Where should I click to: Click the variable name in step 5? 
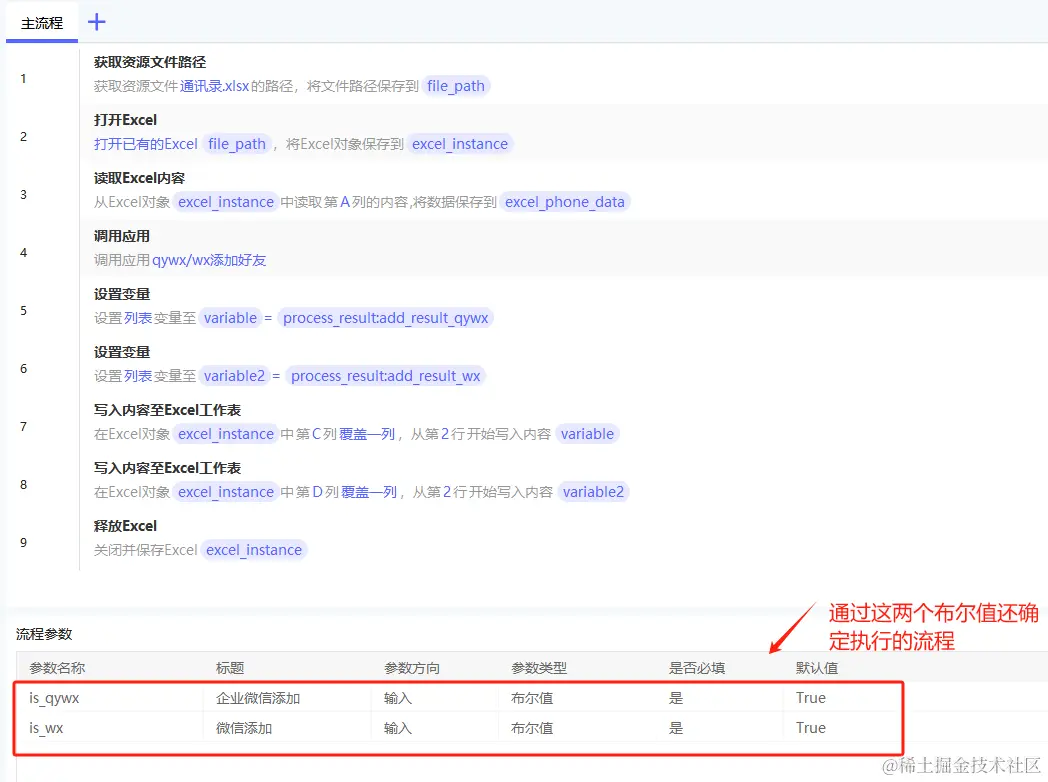[231, 318]
